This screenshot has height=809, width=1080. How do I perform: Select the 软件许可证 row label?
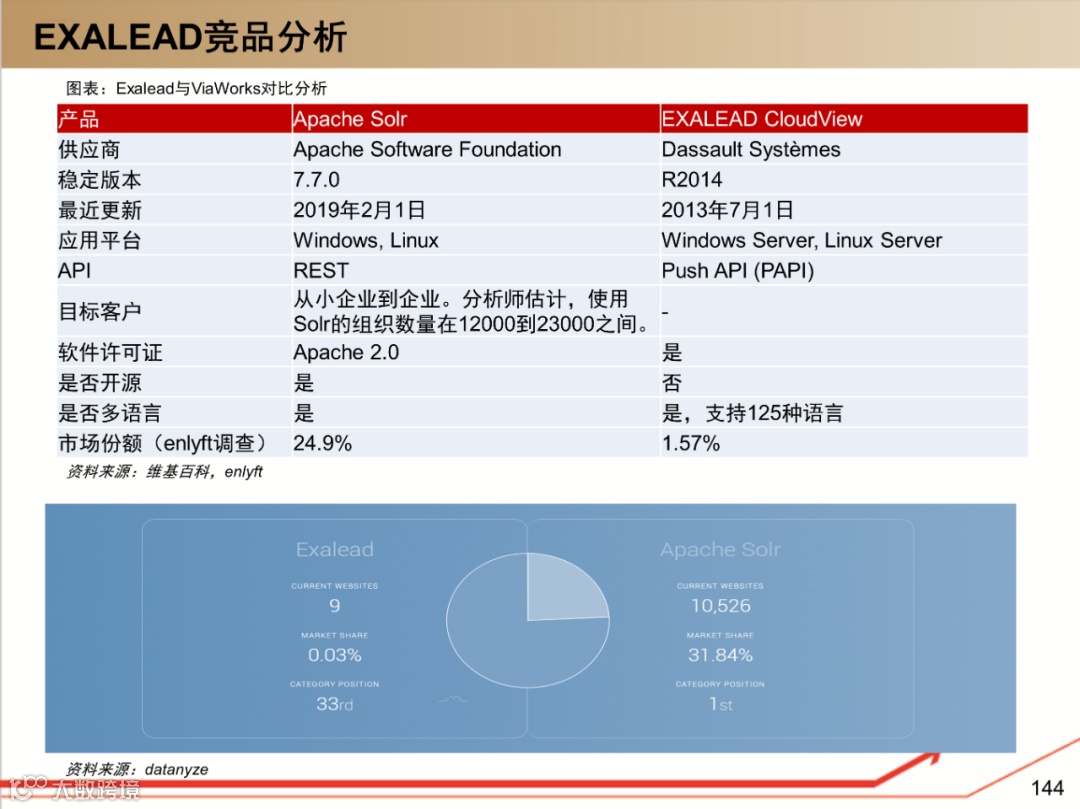(x=110, y=353)
